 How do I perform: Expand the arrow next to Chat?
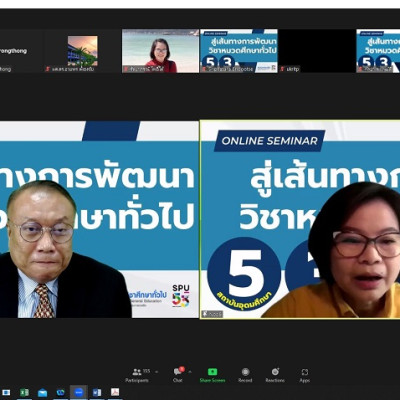190,372
